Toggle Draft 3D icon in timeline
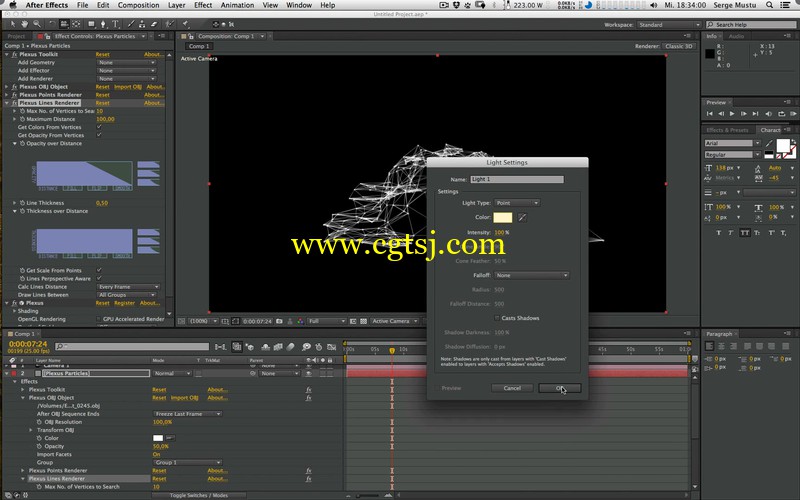This screenshot has height=500, width=800. coord(250,347)
